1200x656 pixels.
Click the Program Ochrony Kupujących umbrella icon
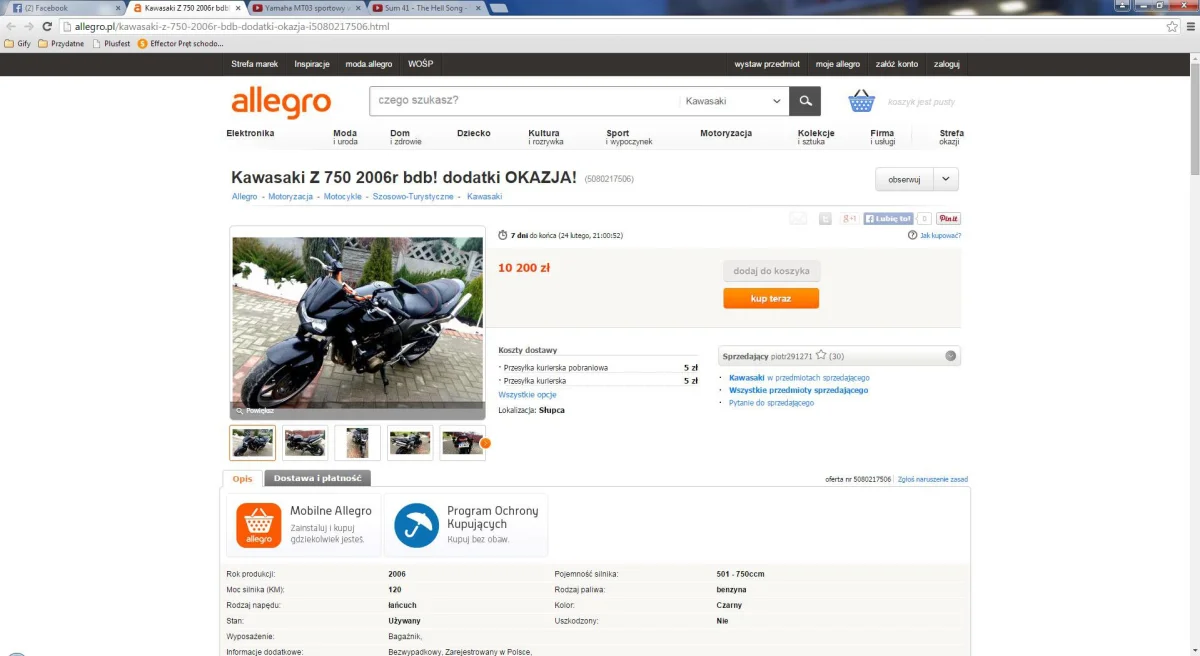coord(416,525)
